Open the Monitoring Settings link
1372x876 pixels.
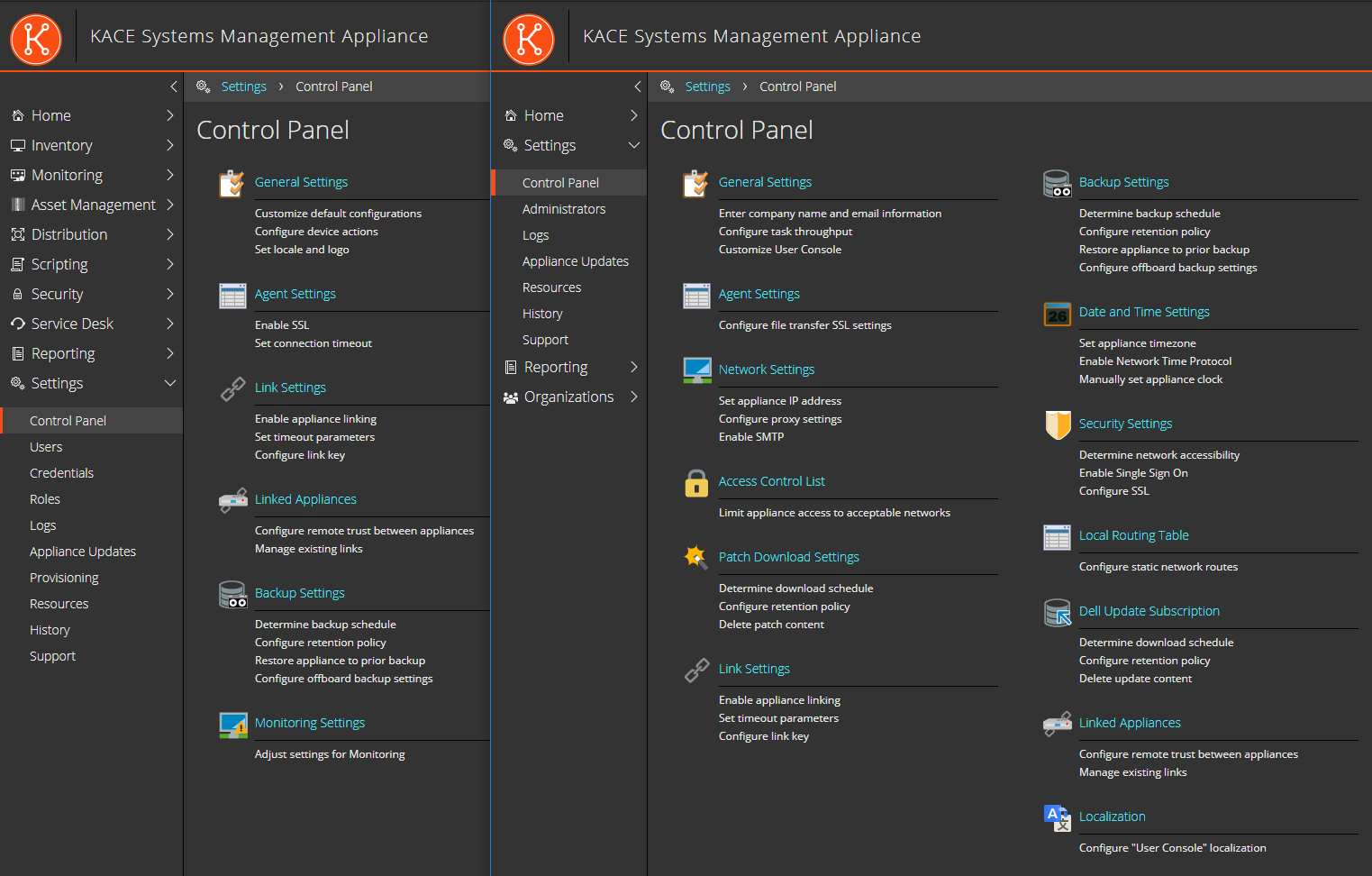pyautogui.click(x=310, y=723)
